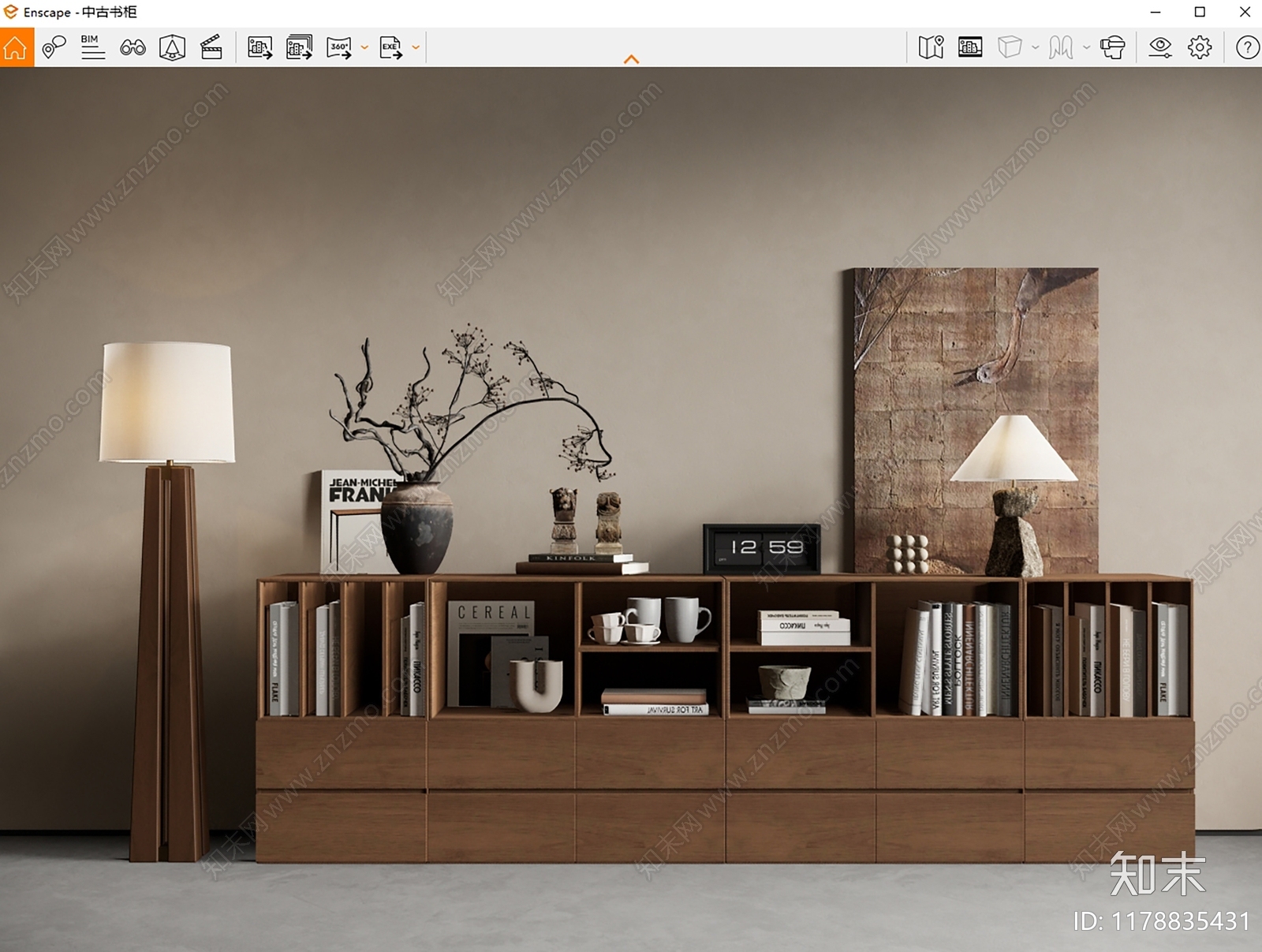This screenshot has width=1262, height=952.
Task: Click the CEREAL magazine on the shelf
Action: (x=491, y=655)
